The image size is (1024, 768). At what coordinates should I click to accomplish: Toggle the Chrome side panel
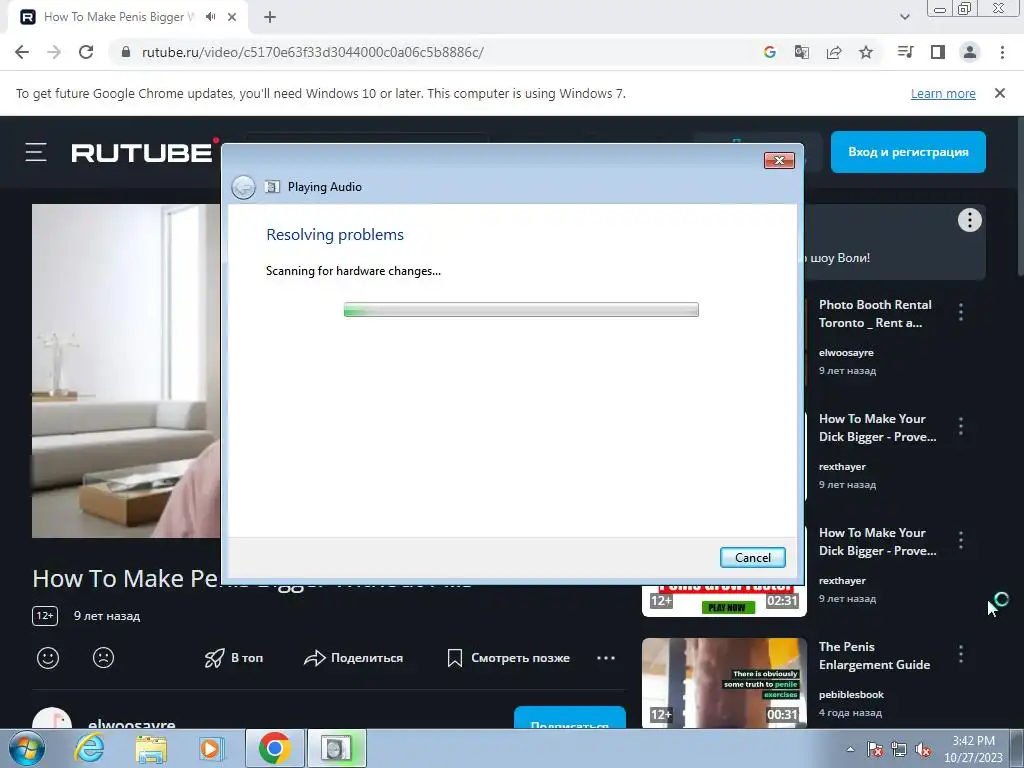click(938, 52)
